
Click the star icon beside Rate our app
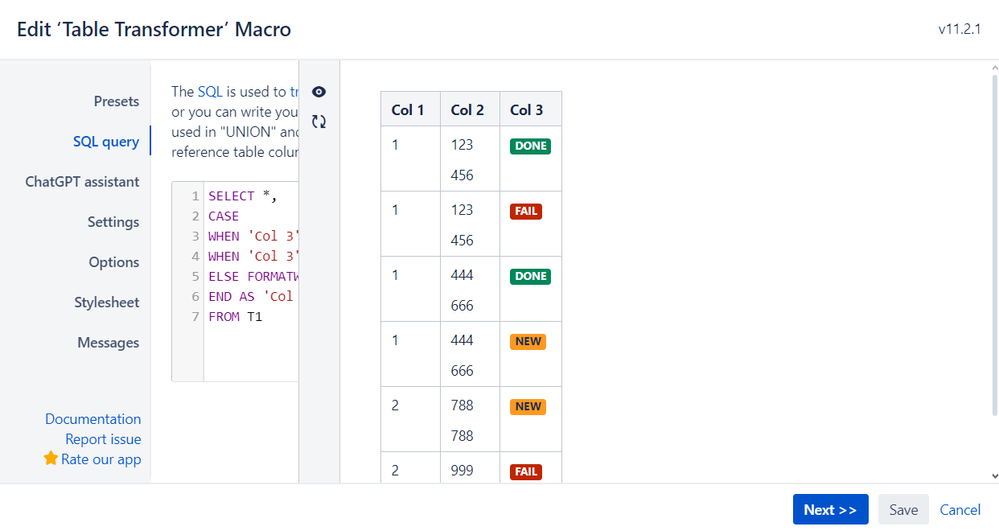tap(51, 459)
